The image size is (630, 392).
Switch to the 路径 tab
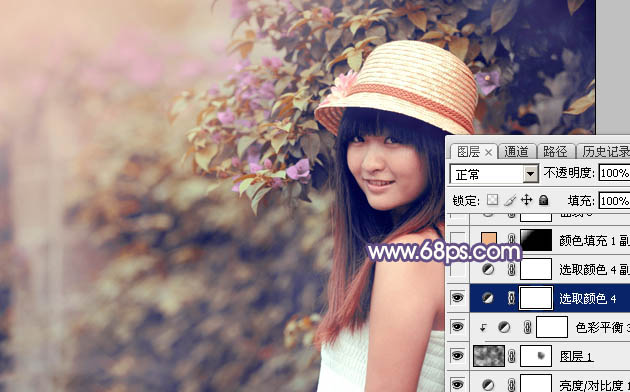[x=555, y=151]
